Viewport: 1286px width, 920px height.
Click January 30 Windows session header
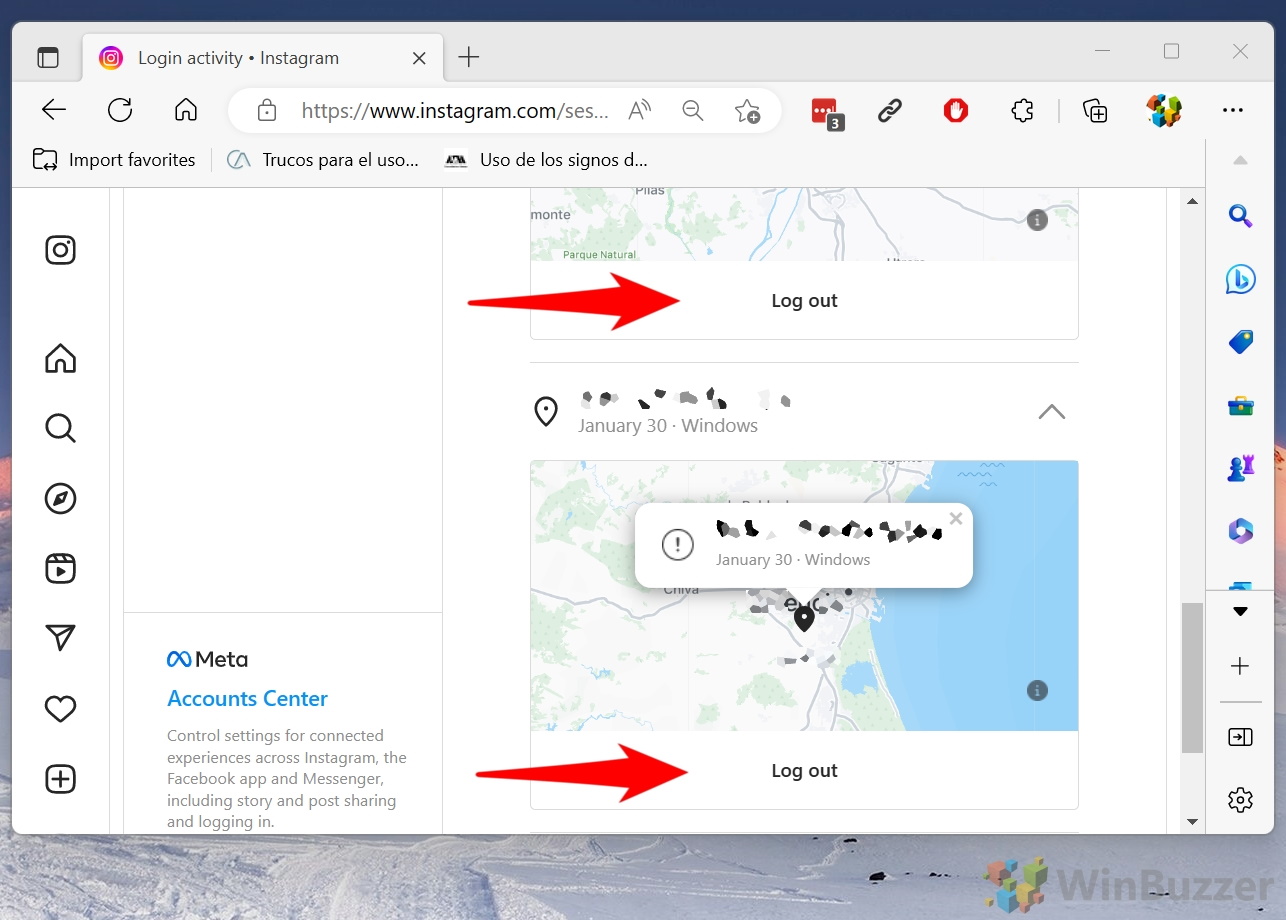[x=804, y=412]
